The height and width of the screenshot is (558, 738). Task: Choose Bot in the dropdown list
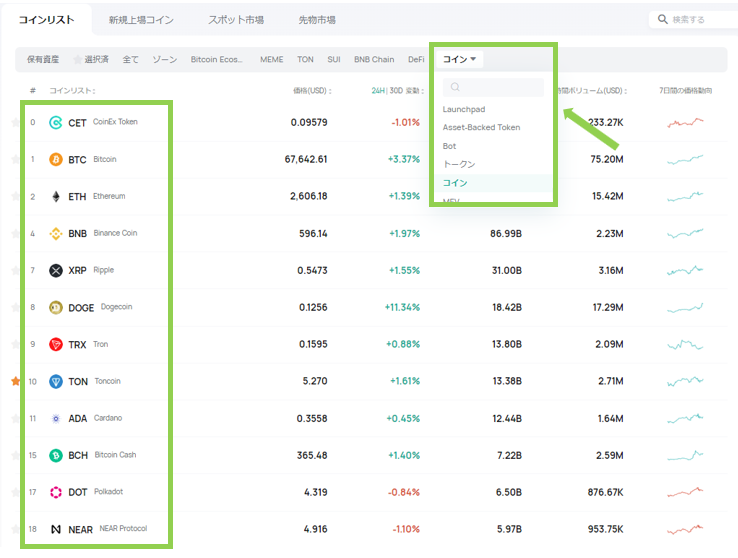point(449,146)
